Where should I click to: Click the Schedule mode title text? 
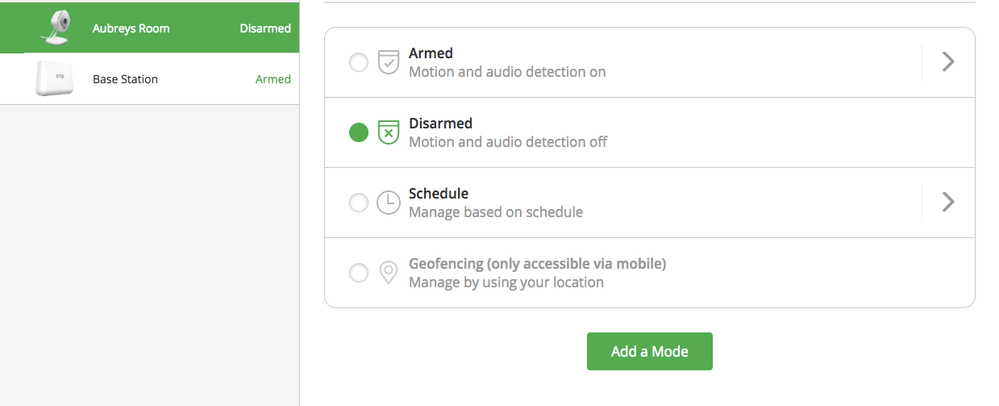coord(438,193)
